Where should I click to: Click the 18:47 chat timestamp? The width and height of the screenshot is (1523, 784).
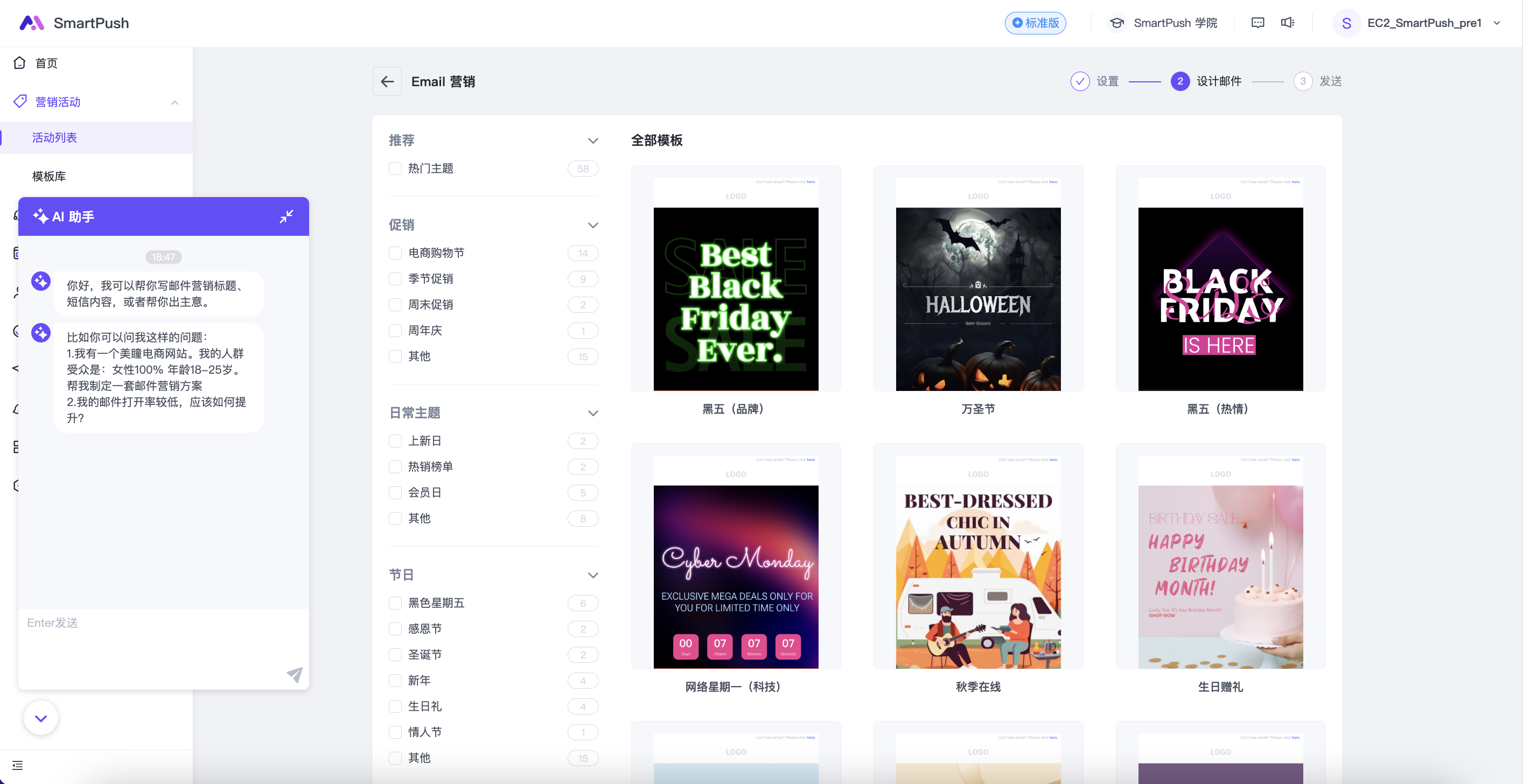[163, 257]
